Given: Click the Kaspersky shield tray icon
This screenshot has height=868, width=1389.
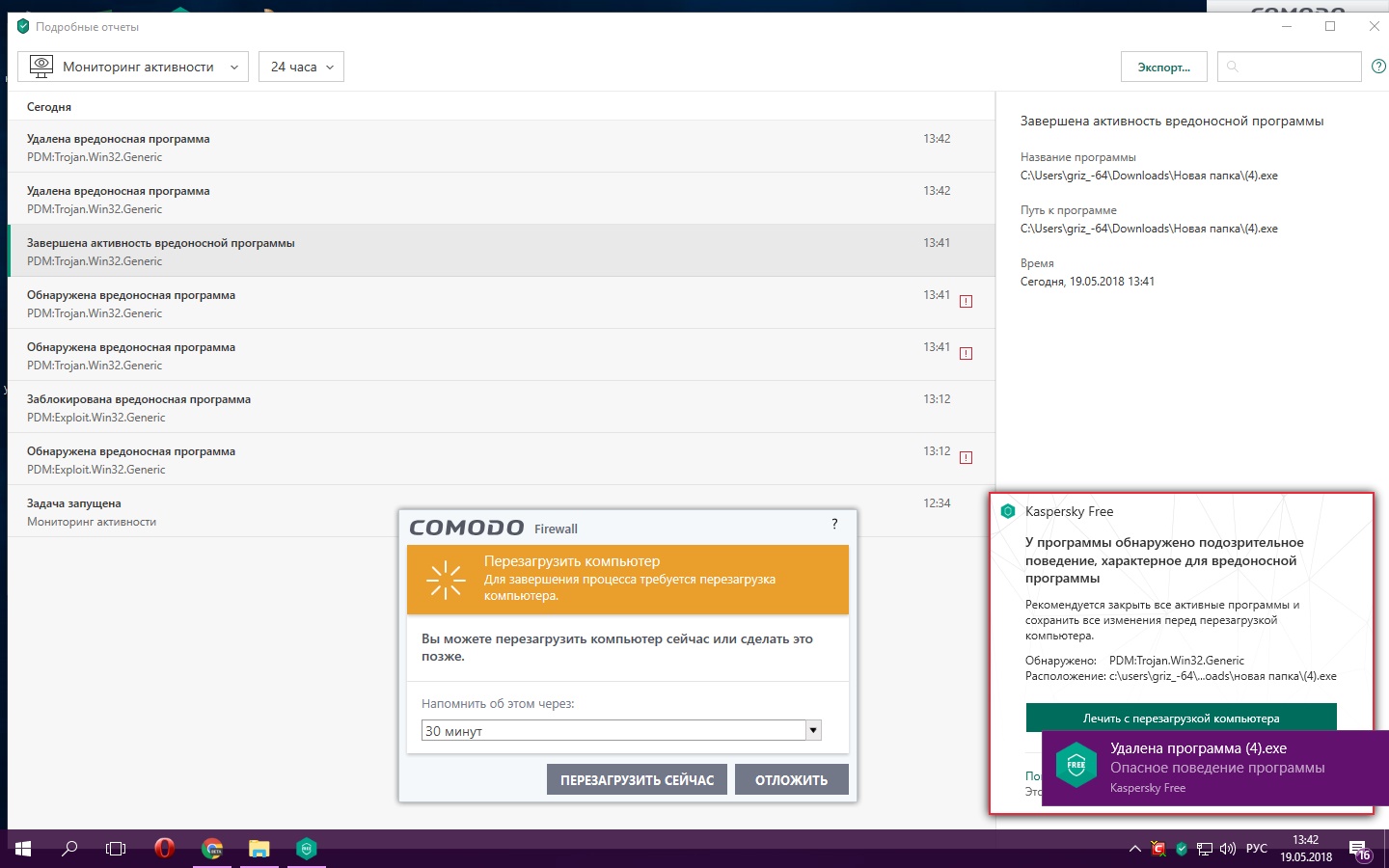Looking at the screenshot, I should (1182, 849).
